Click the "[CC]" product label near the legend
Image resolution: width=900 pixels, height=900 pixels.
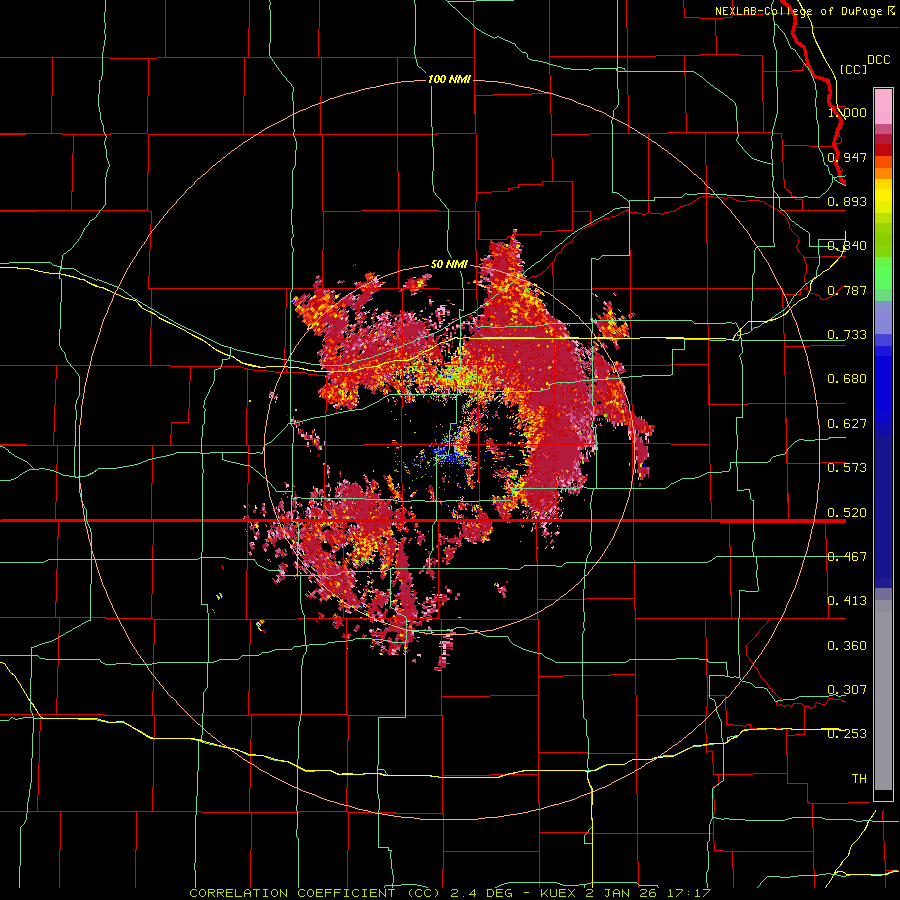point(853,69)
